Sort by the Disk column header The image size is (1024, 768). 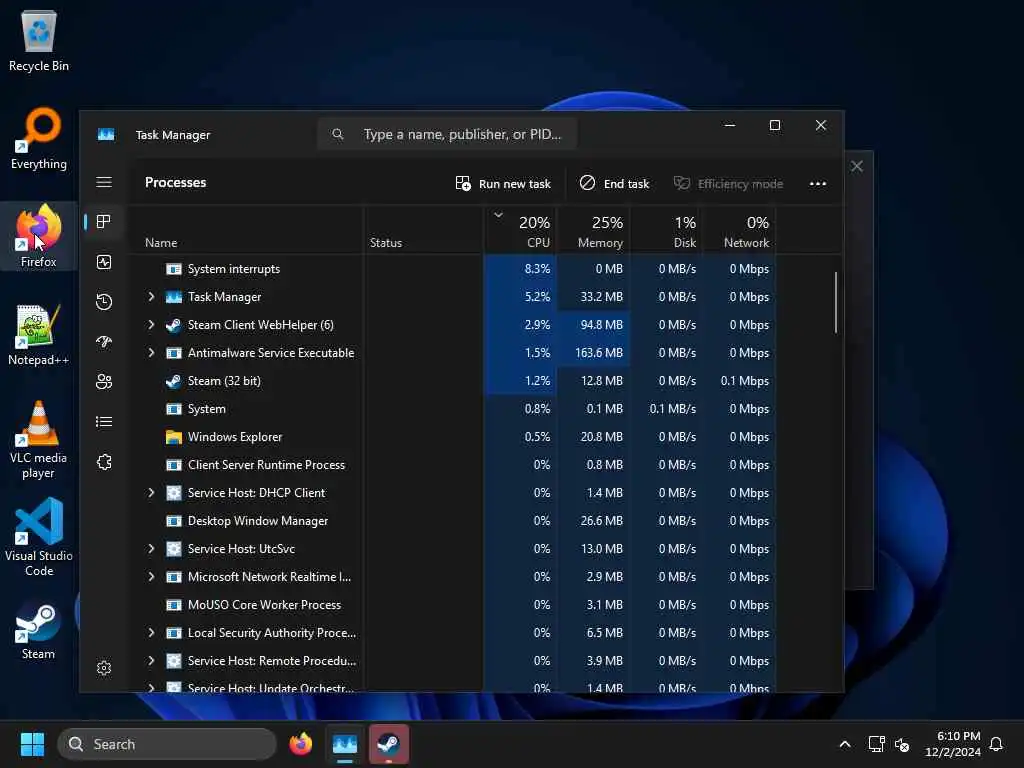[666, 232]
